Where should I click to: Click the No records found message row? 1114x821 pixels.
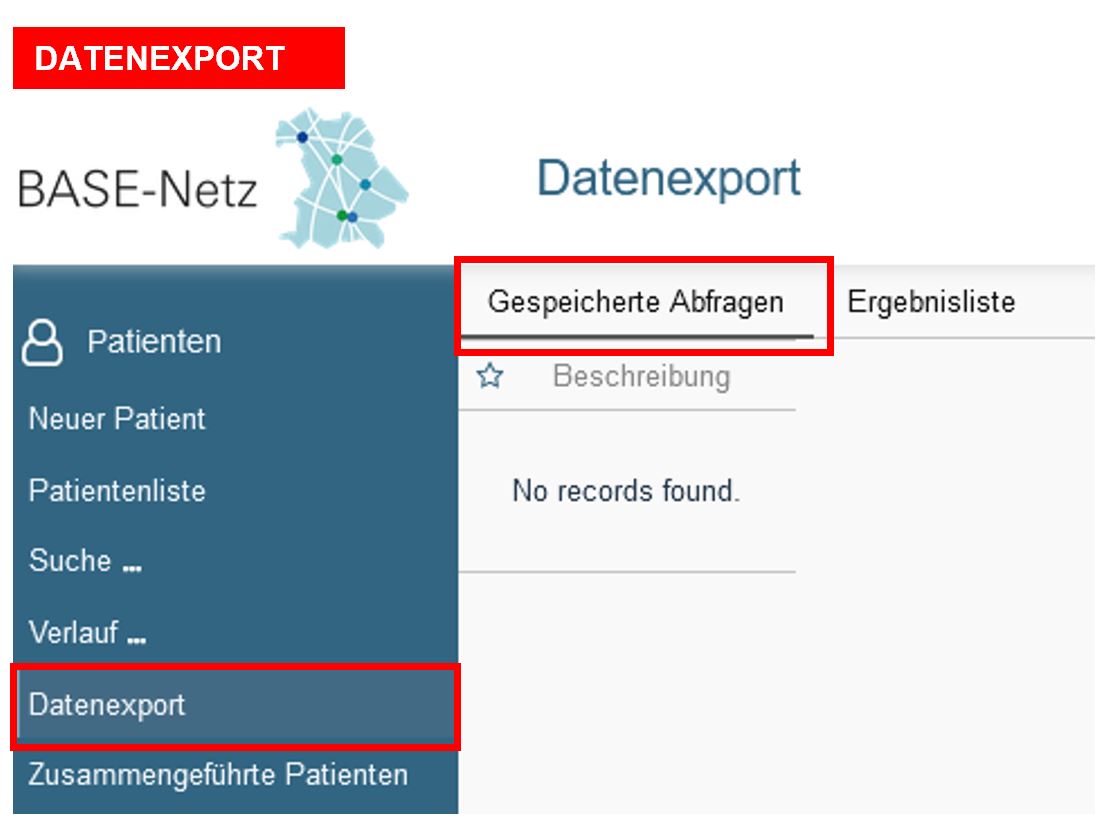click(627, 491)
